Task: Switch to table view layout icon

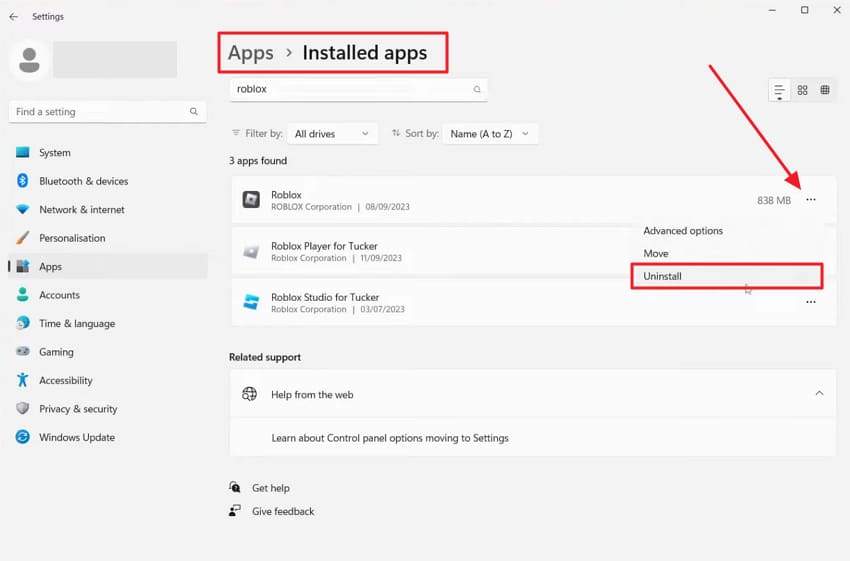Action: coord(825,90)
